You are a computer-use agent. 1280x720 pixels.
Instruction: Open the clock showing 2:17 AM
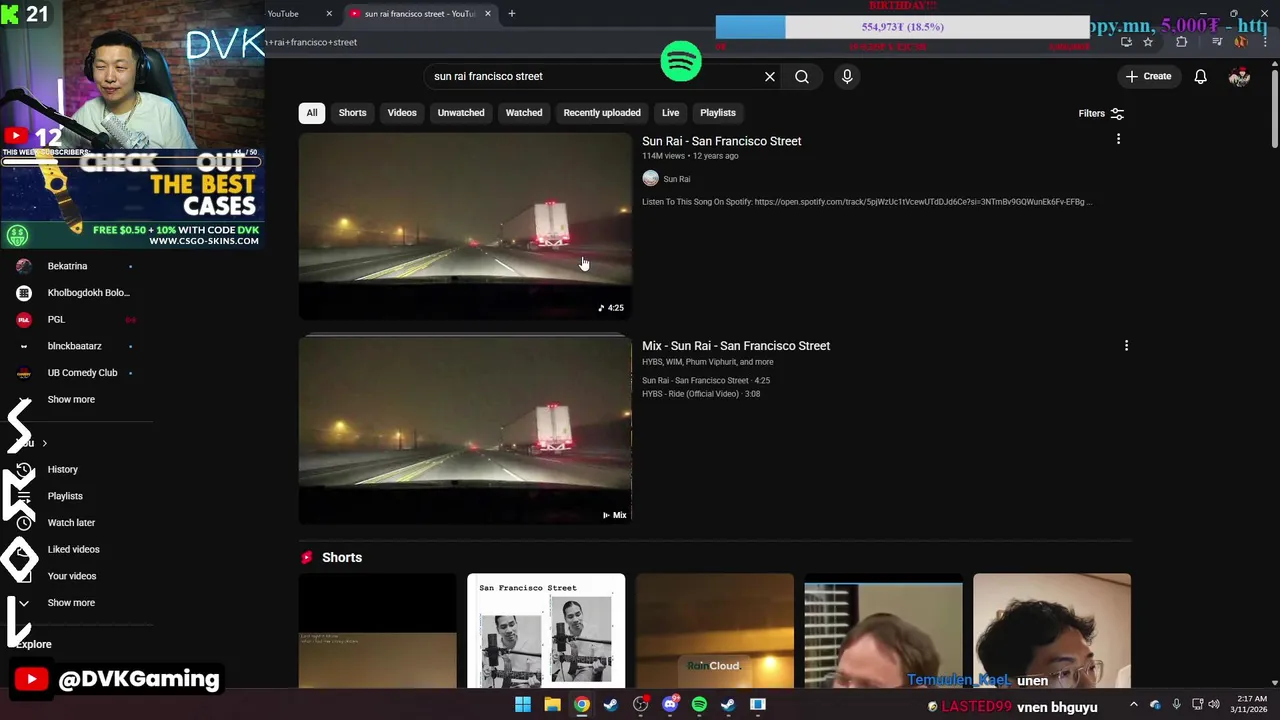tap(1251, 705)
